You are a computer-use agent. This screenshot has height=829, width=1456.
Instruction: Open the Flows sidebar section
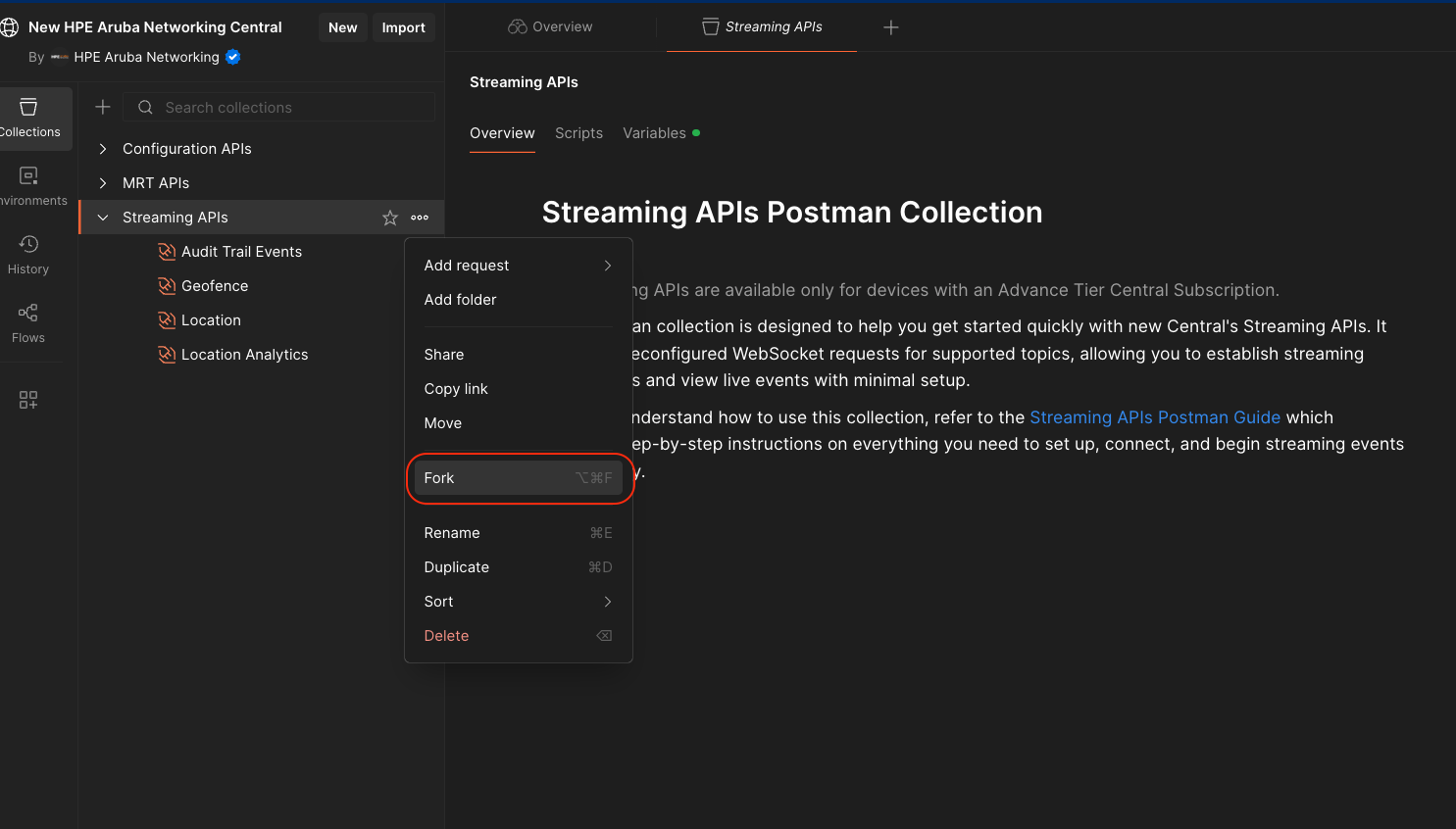28,323
